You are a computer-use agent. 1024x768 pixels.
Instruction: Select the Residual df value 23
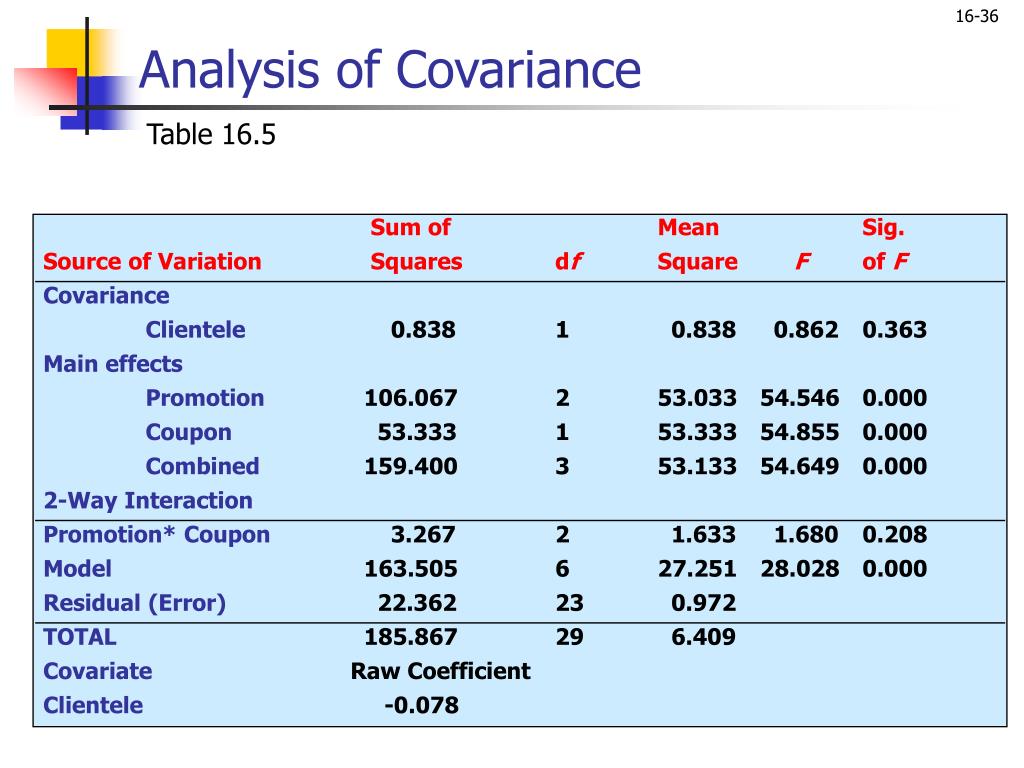tap(569, 603)
